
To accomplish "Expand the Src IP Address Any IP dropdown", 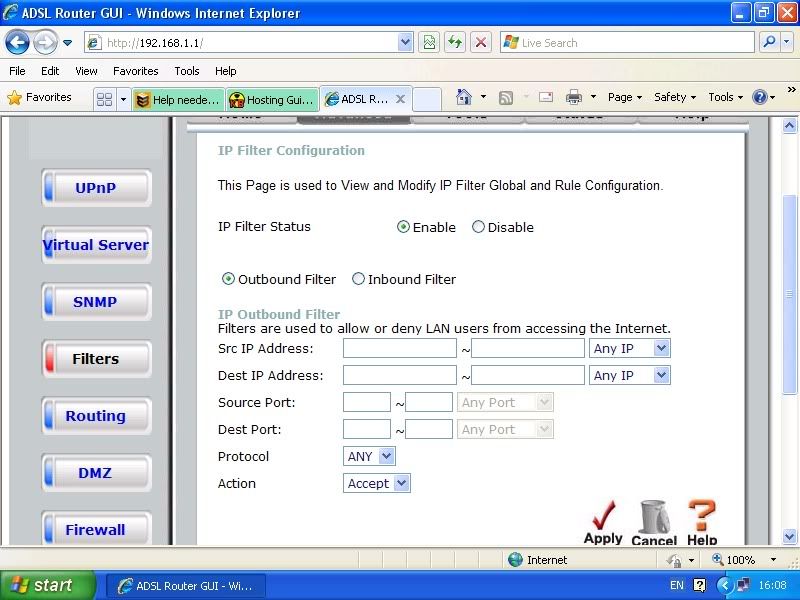I will pyautogui.click(x=630, y=349).
